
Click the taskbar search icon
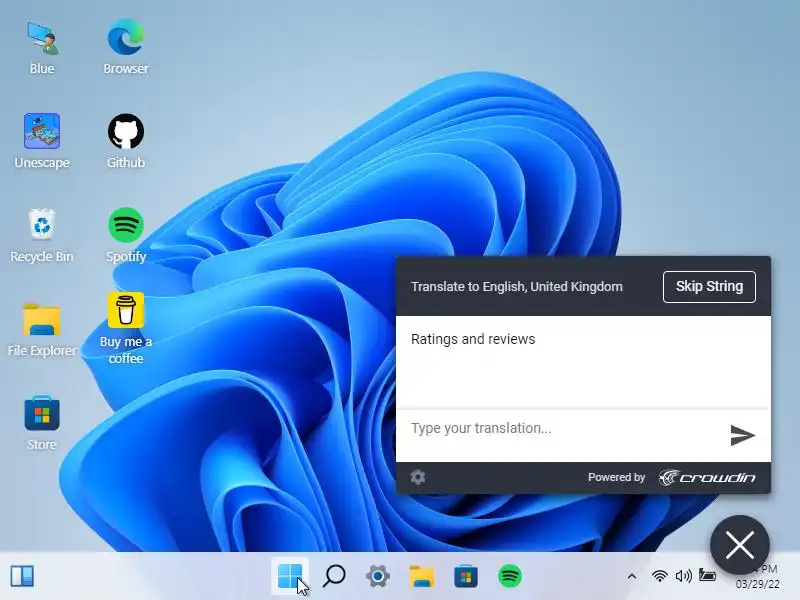(x=334, y=576)
